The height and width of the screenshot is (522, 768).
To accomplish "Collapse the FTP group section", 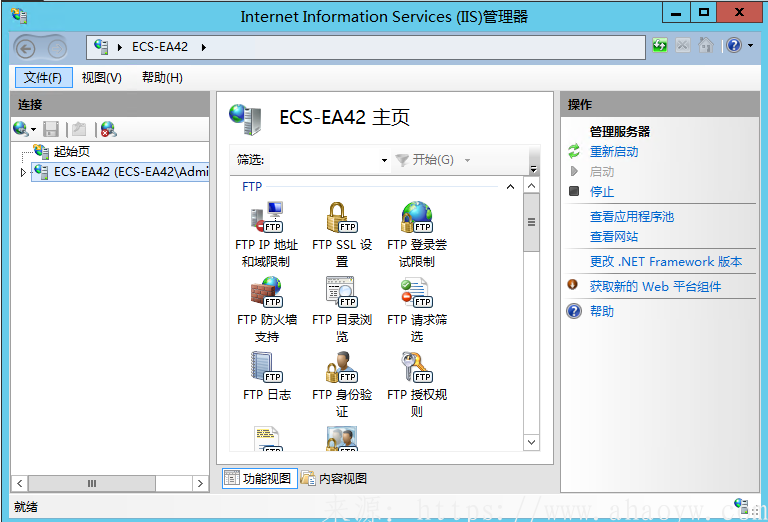I will coord(510,187).
